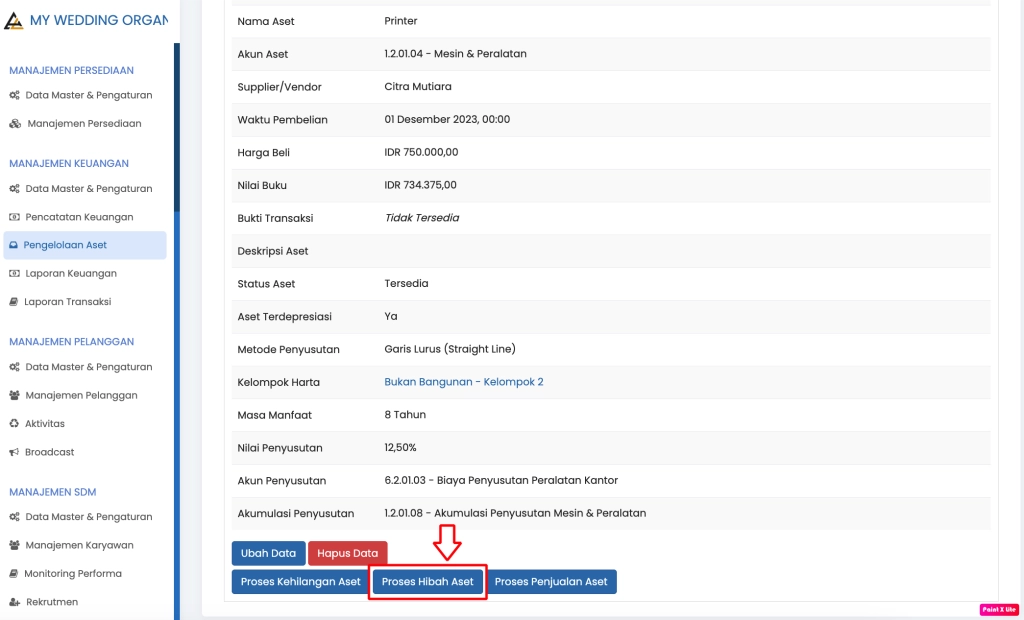The width and height of the screenshot is (1024, 620).
Task: Click the Proses Penjualan Aset button
Action: [551, 582]
